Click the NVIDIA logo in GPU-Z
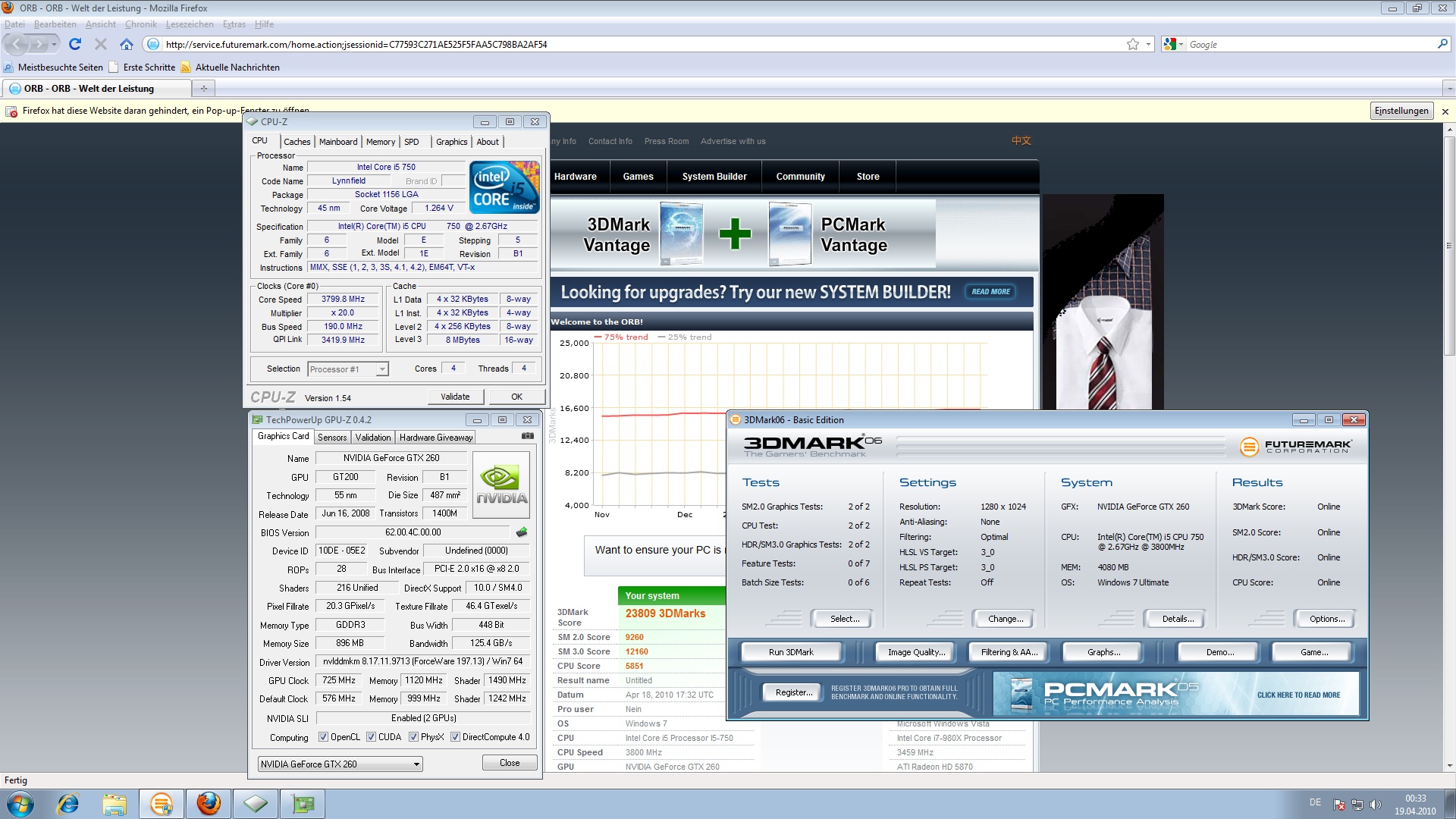This screenshot has height=819, width=1456. coord(501,485)
